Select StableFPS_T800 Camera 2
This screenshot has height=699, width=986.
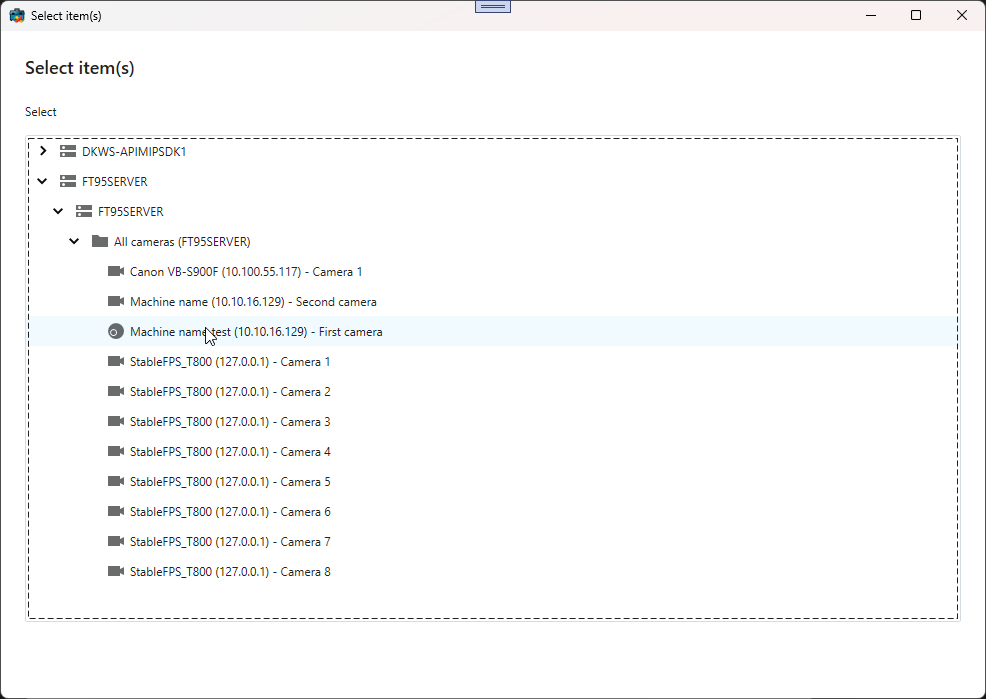click(230, 391)
